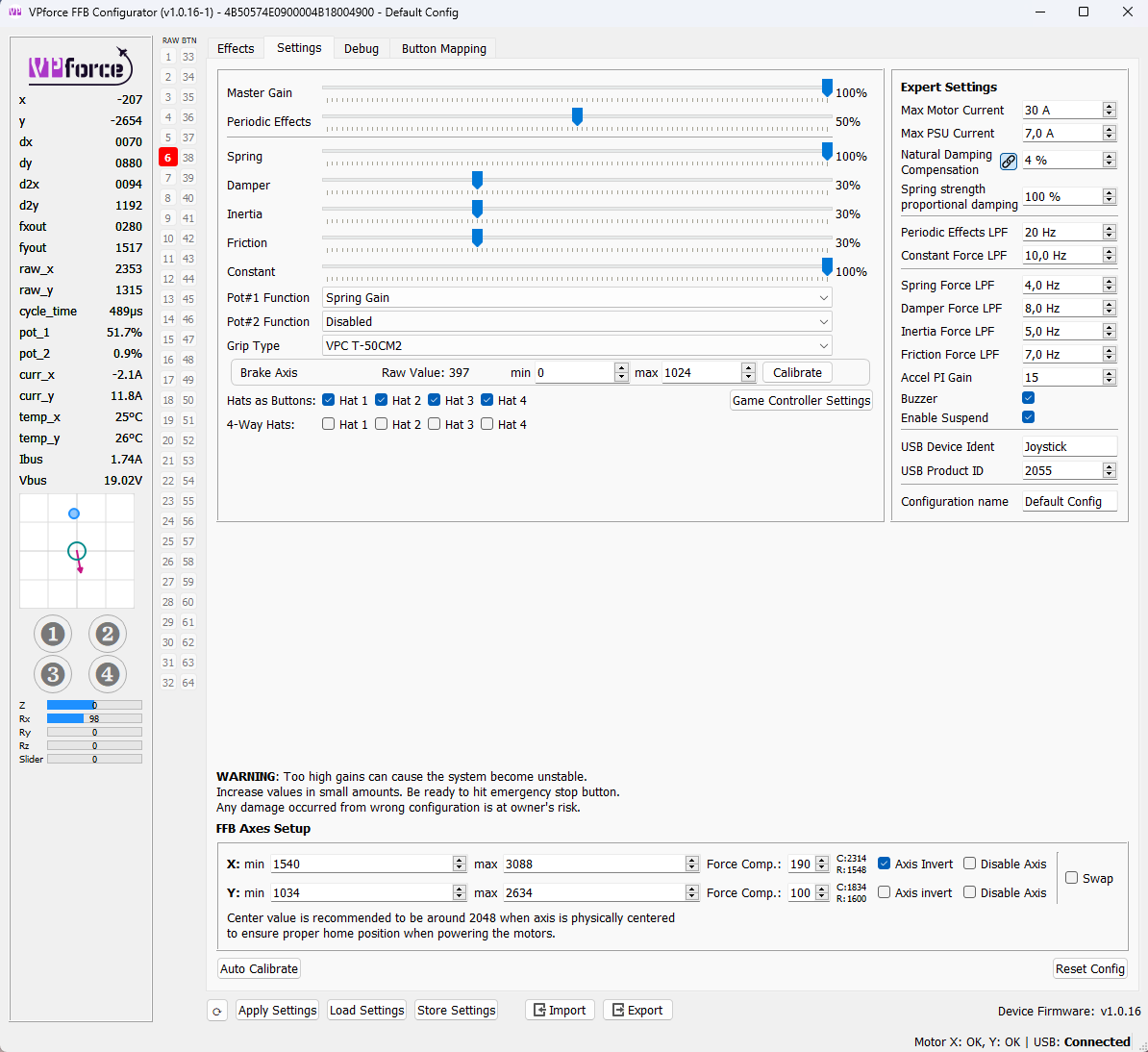Click round button indicator 1
This screenshot has width=1148, height=1052.
click(53, 634)
